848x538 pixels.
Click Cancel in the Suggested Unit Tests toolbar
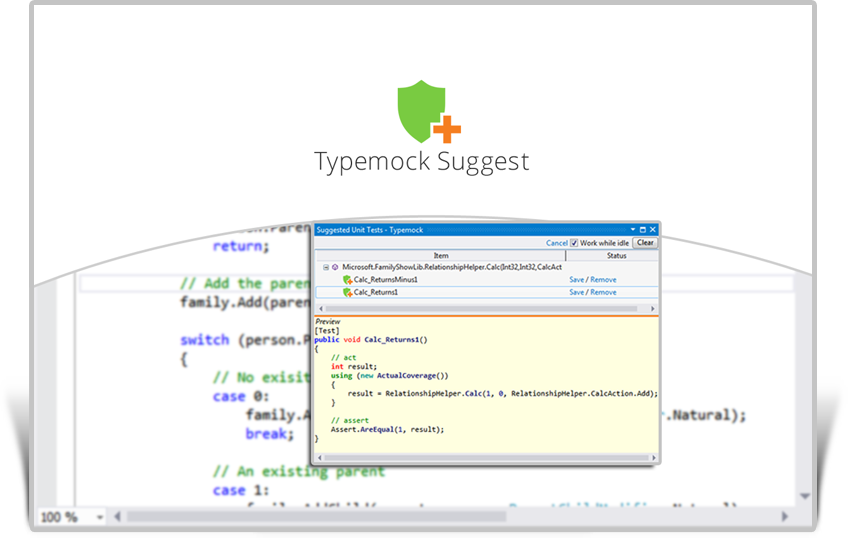point(556,243)
